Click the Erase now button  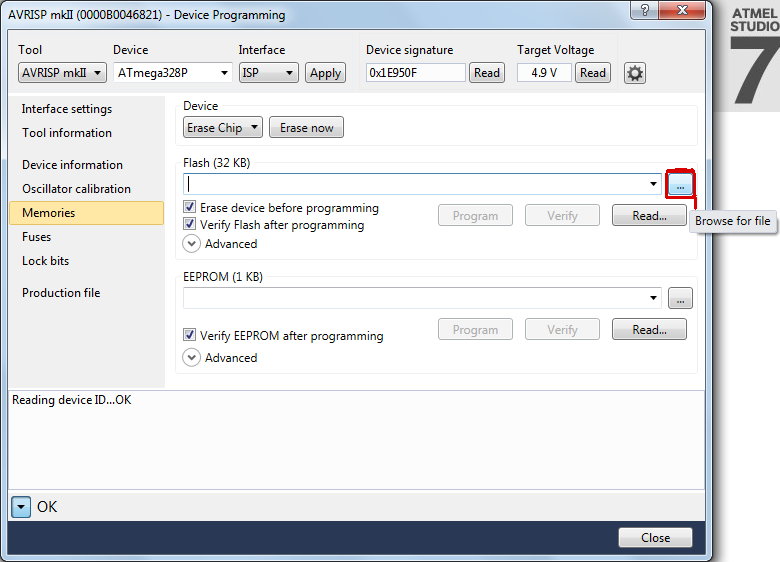[306, 128]
